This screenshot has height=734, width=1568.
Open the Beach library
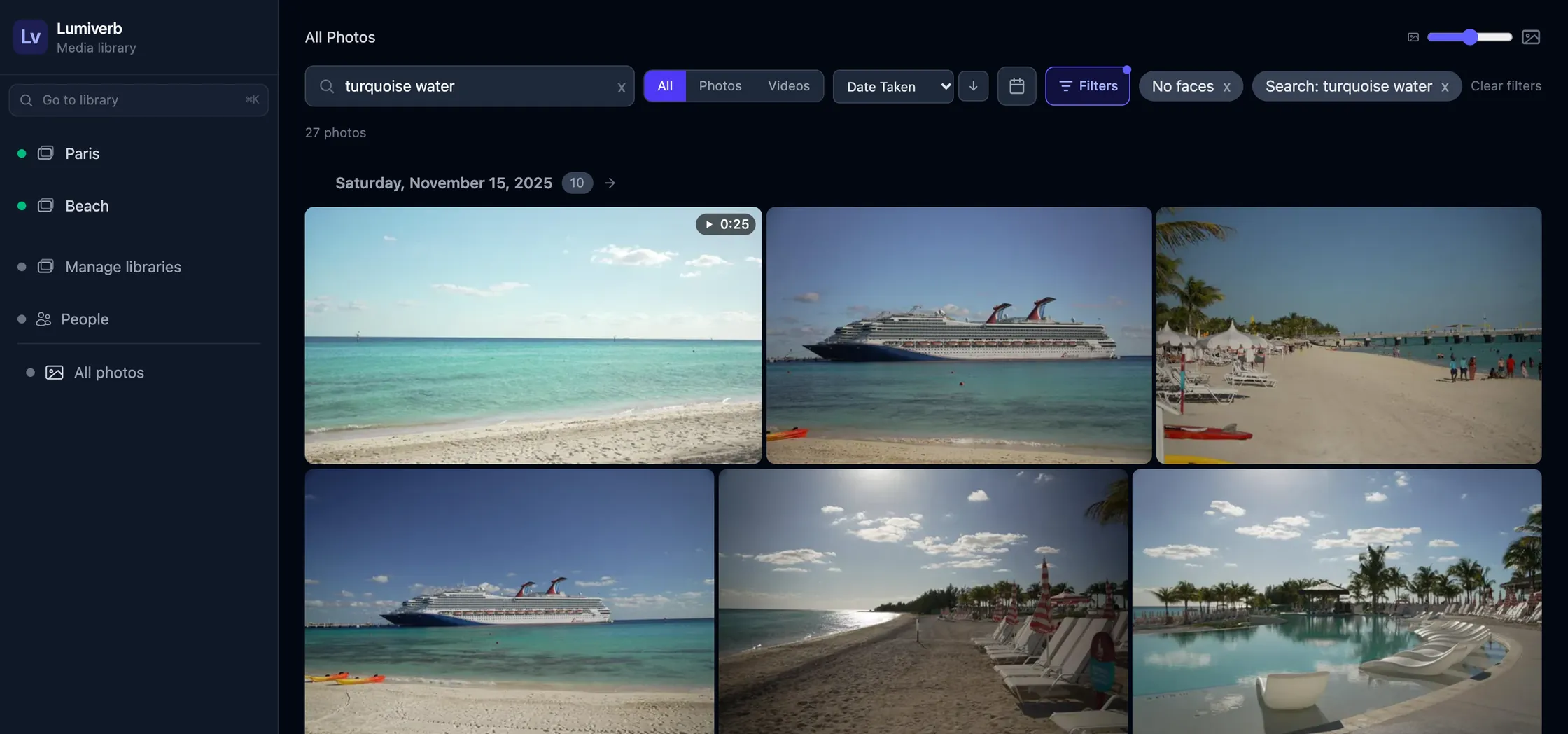tap(87, 206)
